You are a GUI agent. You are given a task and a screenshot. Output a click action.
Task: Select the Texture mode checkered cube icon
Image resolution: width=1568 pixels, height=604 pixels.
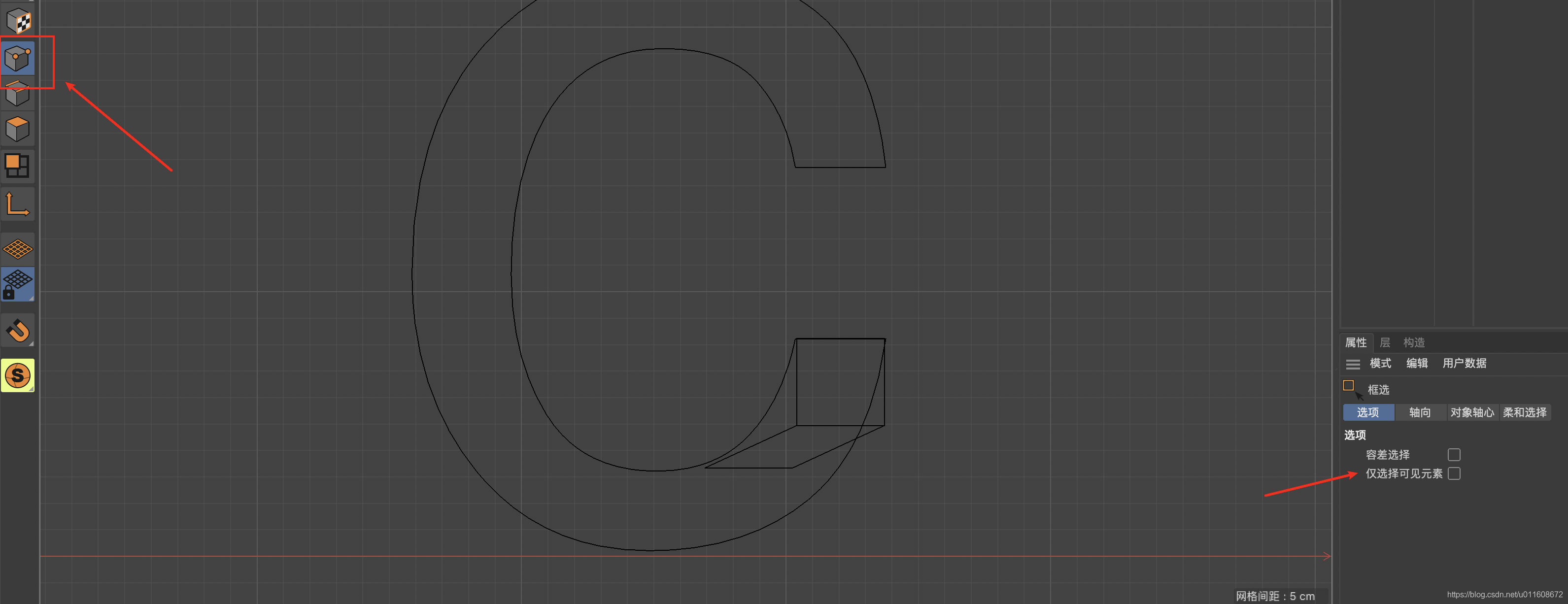pos(18,21)
